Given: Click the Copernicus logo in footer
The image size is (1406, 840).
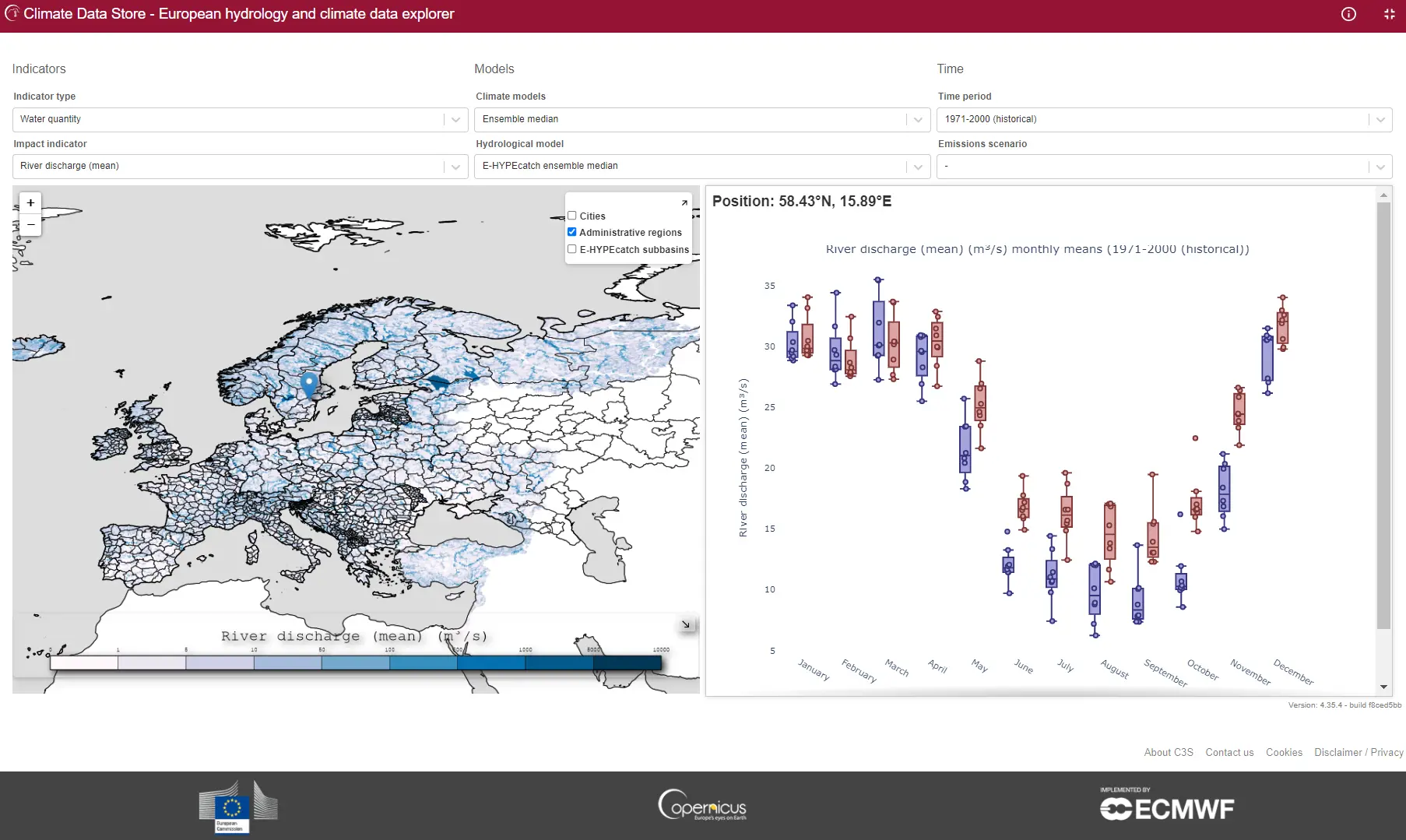Looking at the screenshot, I should click(x=702, y=806).
